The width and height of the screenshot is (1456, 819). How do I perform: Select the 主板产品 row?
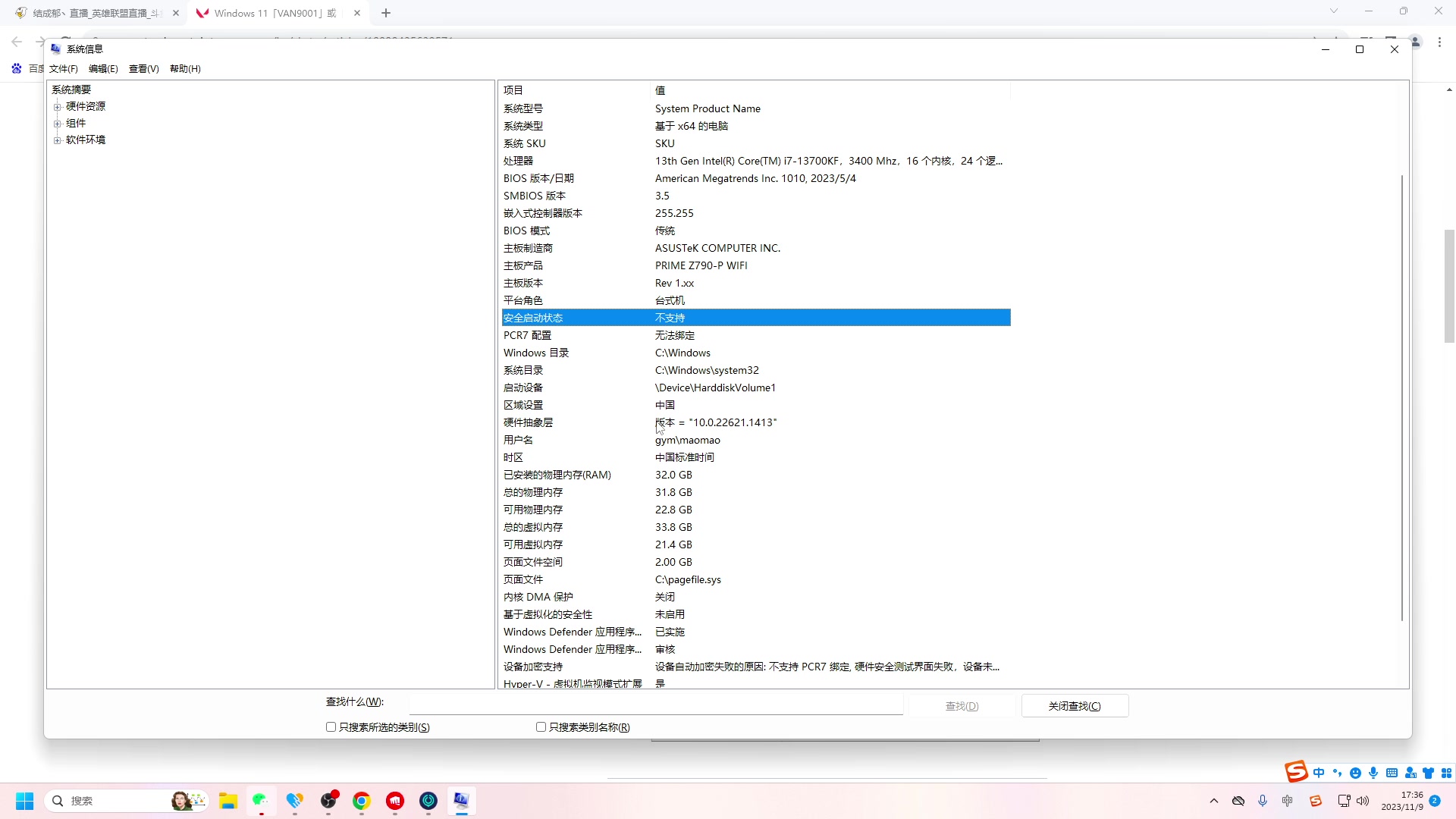click(x=756, y=265)
